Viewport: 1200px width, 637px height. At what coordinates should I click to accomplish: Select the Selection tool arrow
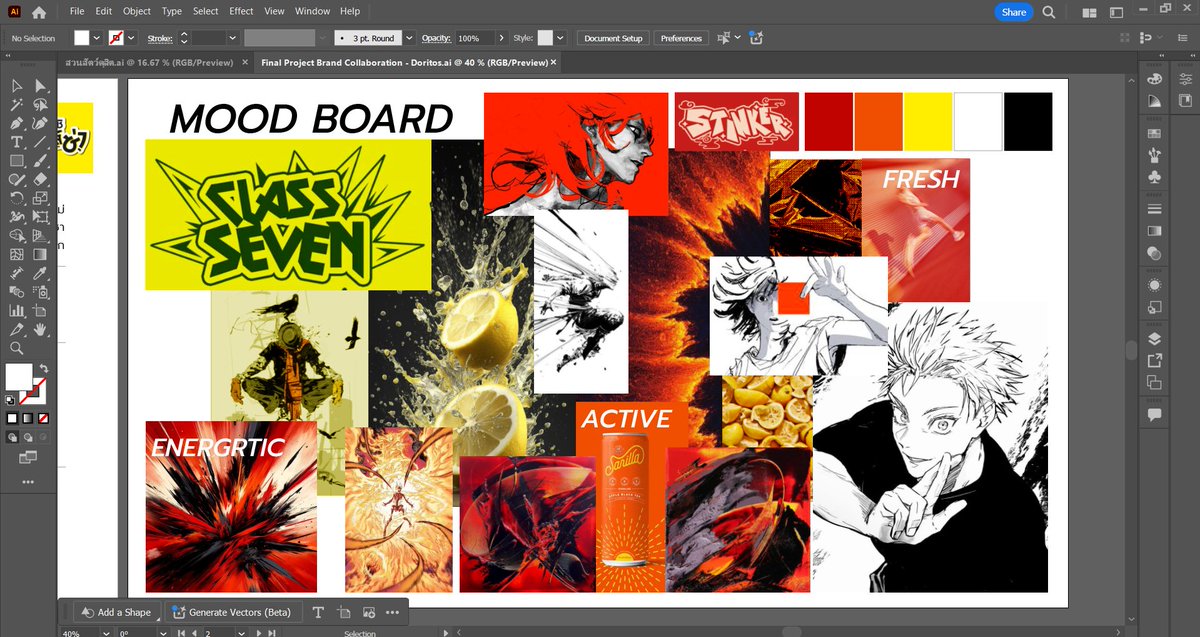[x=17, y=86]
